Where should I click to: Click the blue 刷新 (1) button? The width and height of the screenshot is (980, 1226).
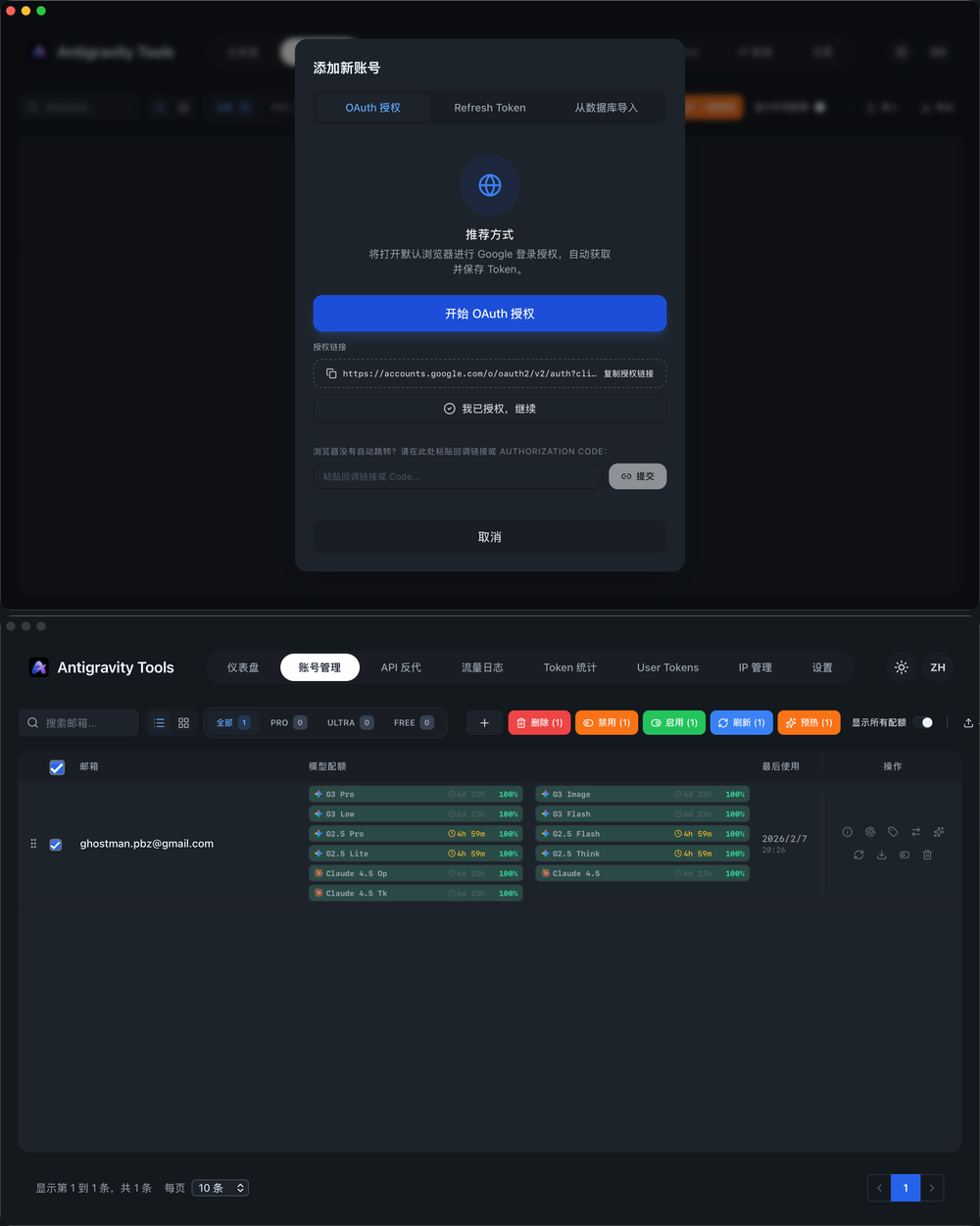point(741,722)
